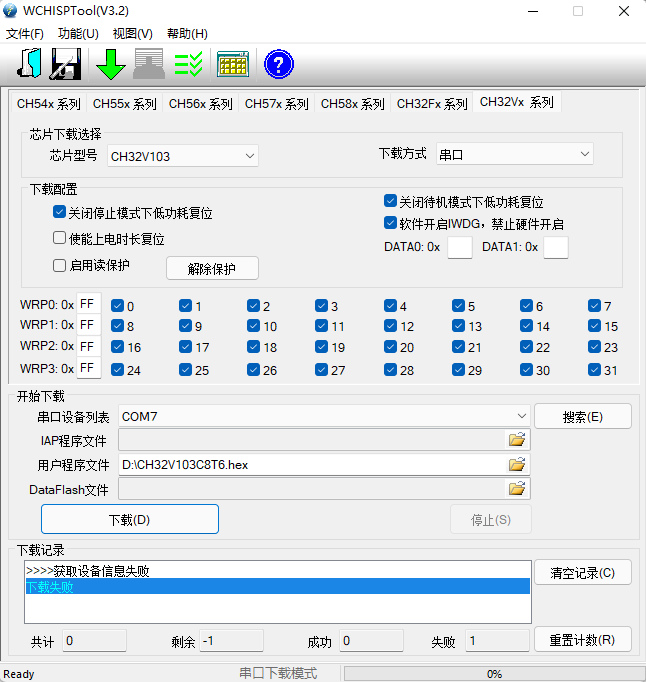Viewport: 646px width, 682px height.
Task: Click the 搜索(E) button
Action: pyautogui.click(x=582, y=417)
